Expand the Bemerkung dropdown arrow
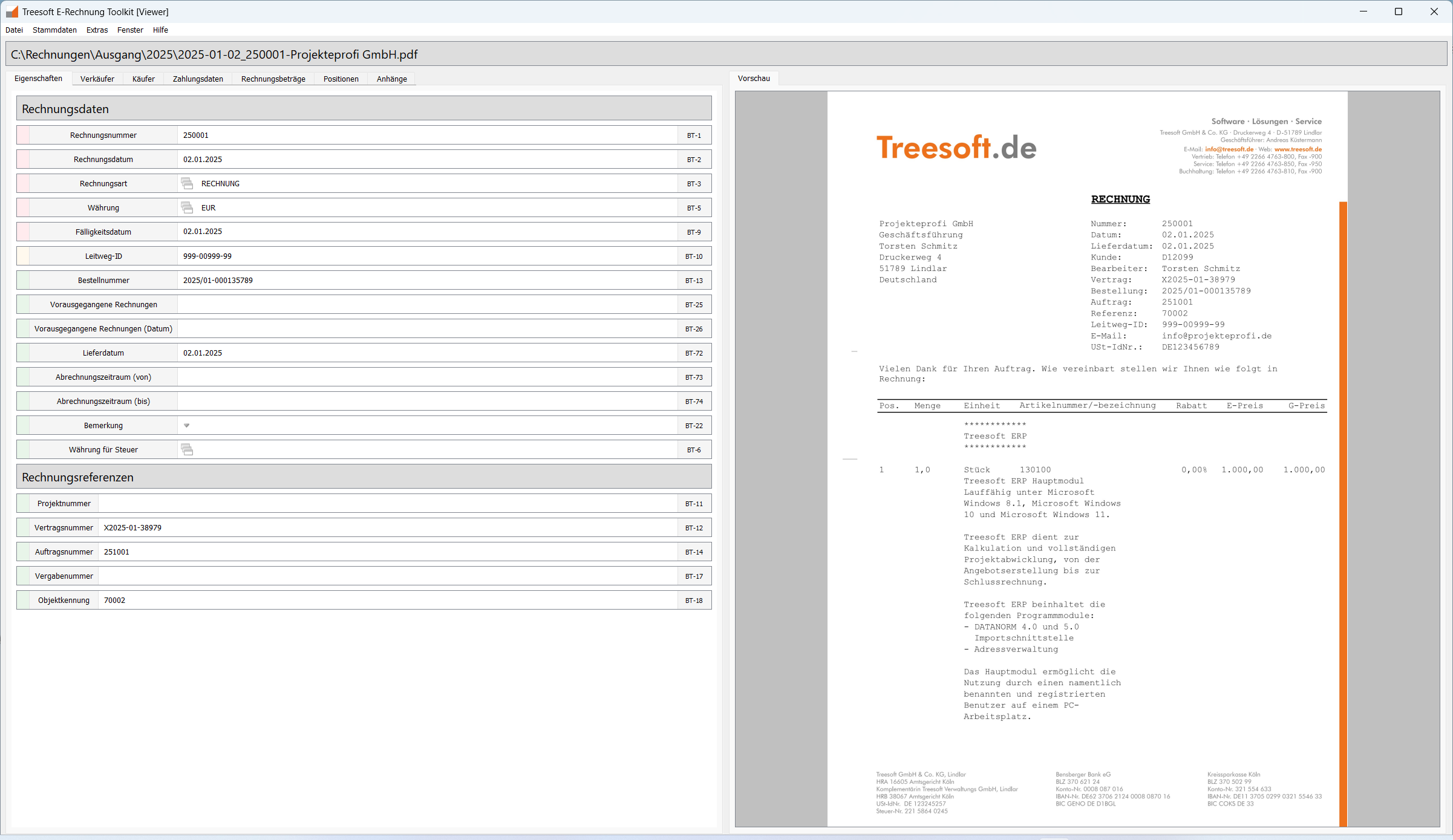The width and height of the screenshot is (1453, 840). [x=186, y=425]
